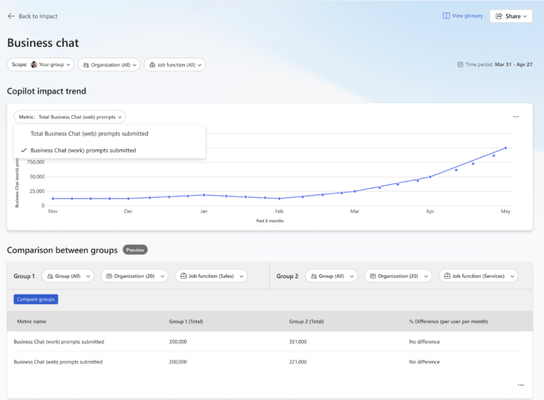544x400 pixels.
Task: Click the checkmark beside Business Chat (work)
Action: click(x=24, y=150)
